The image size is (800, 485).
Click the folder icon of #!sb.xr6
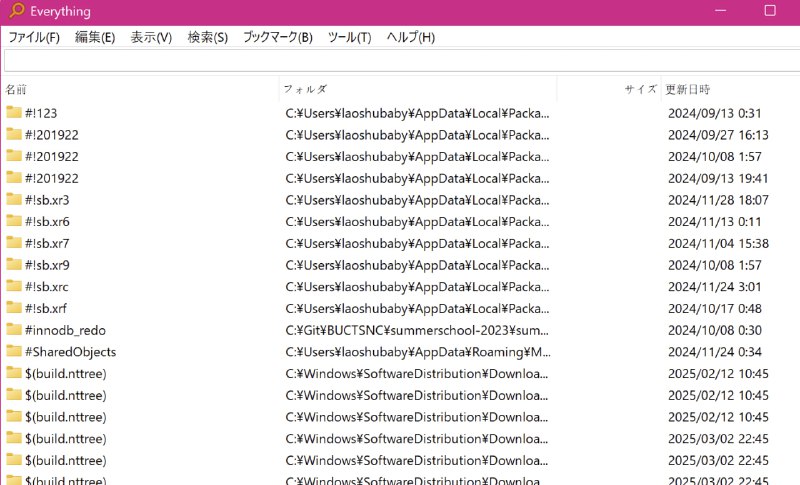[x=14, y=221]
